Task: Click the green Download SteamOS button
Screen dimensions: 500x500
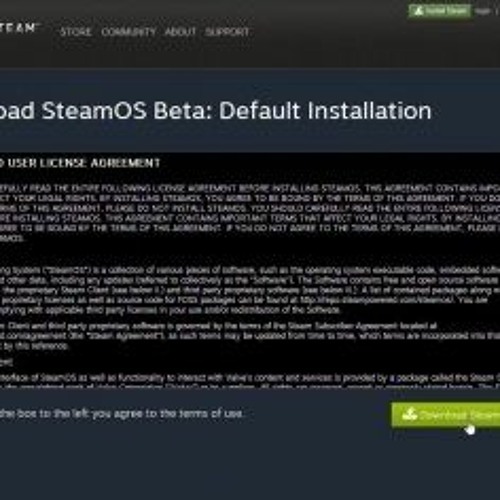Action: tap(446, 415)
